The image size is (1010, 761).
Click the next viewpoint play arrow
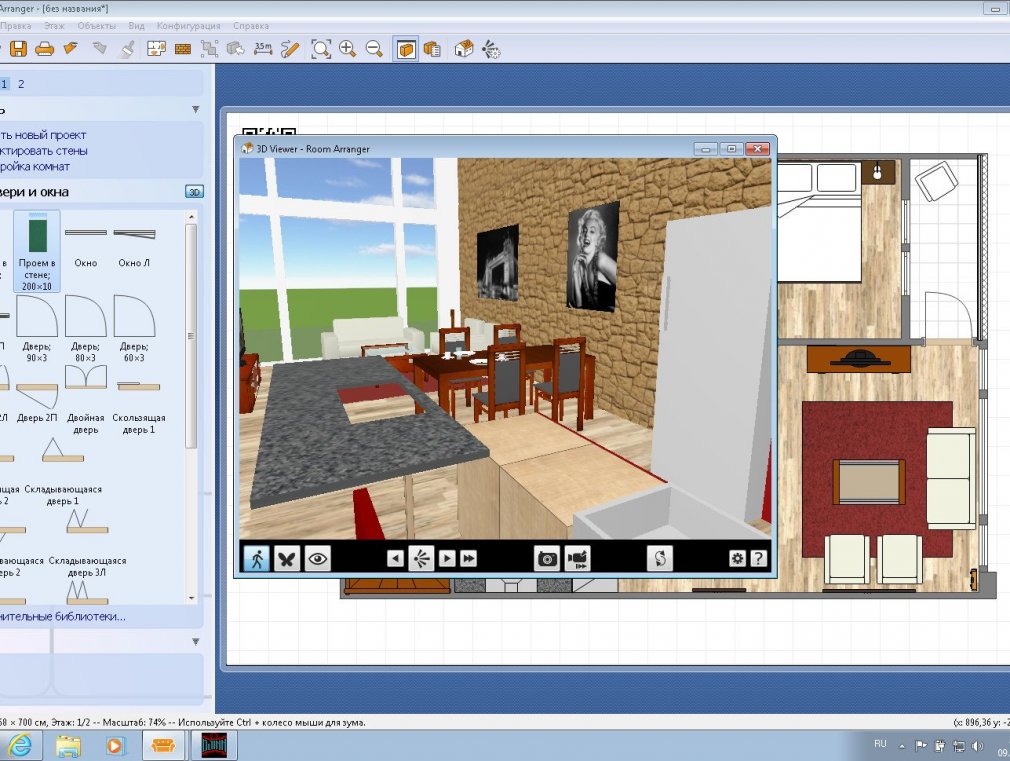(446, 558)
